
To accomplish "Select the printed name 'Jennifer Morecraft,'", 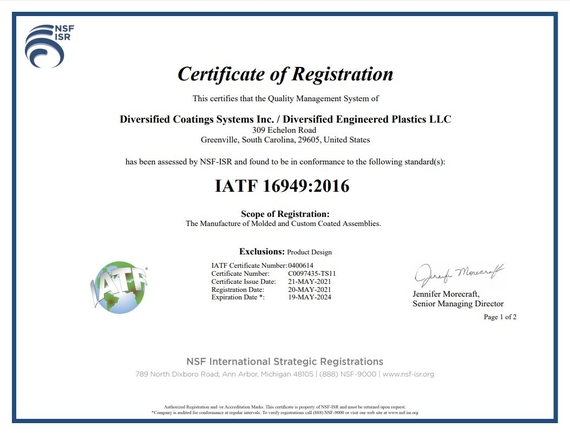I will (x=446, y=294).
